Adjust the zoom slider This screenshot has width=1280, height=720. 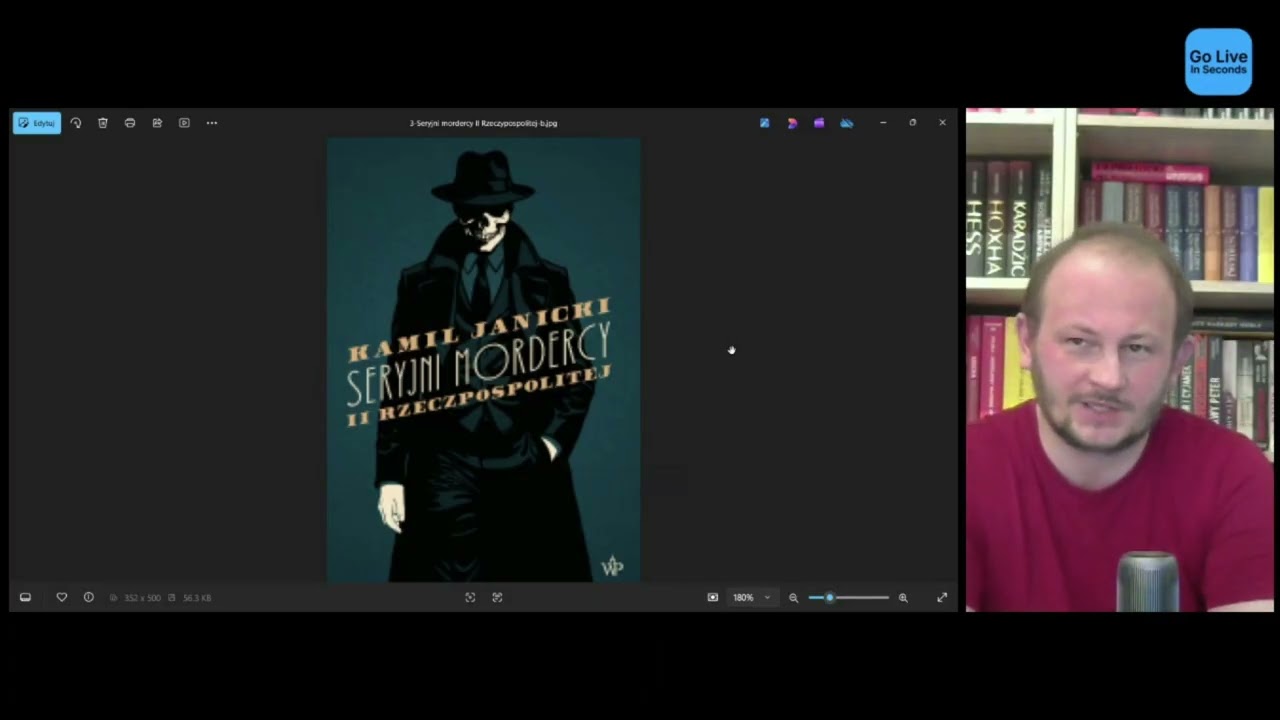848,597
